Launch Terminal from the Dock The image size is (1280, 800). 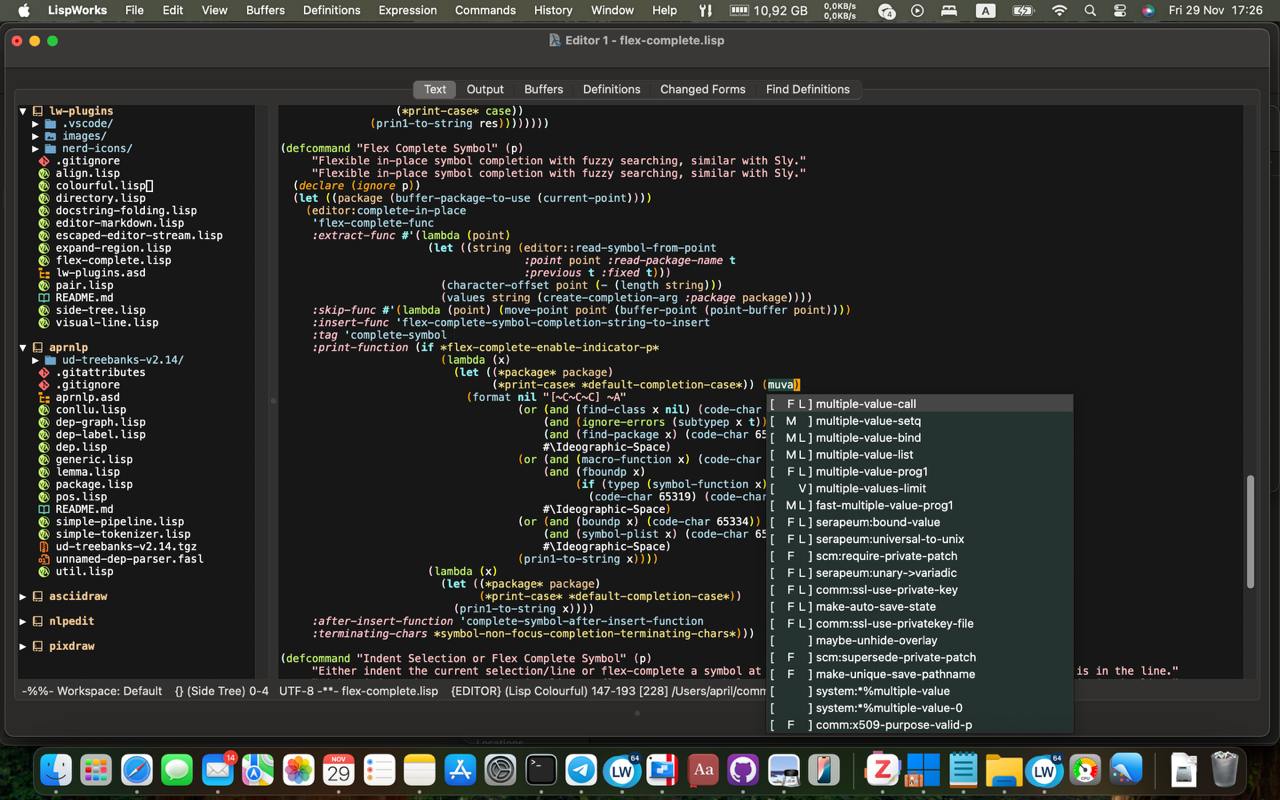[541, 770]
